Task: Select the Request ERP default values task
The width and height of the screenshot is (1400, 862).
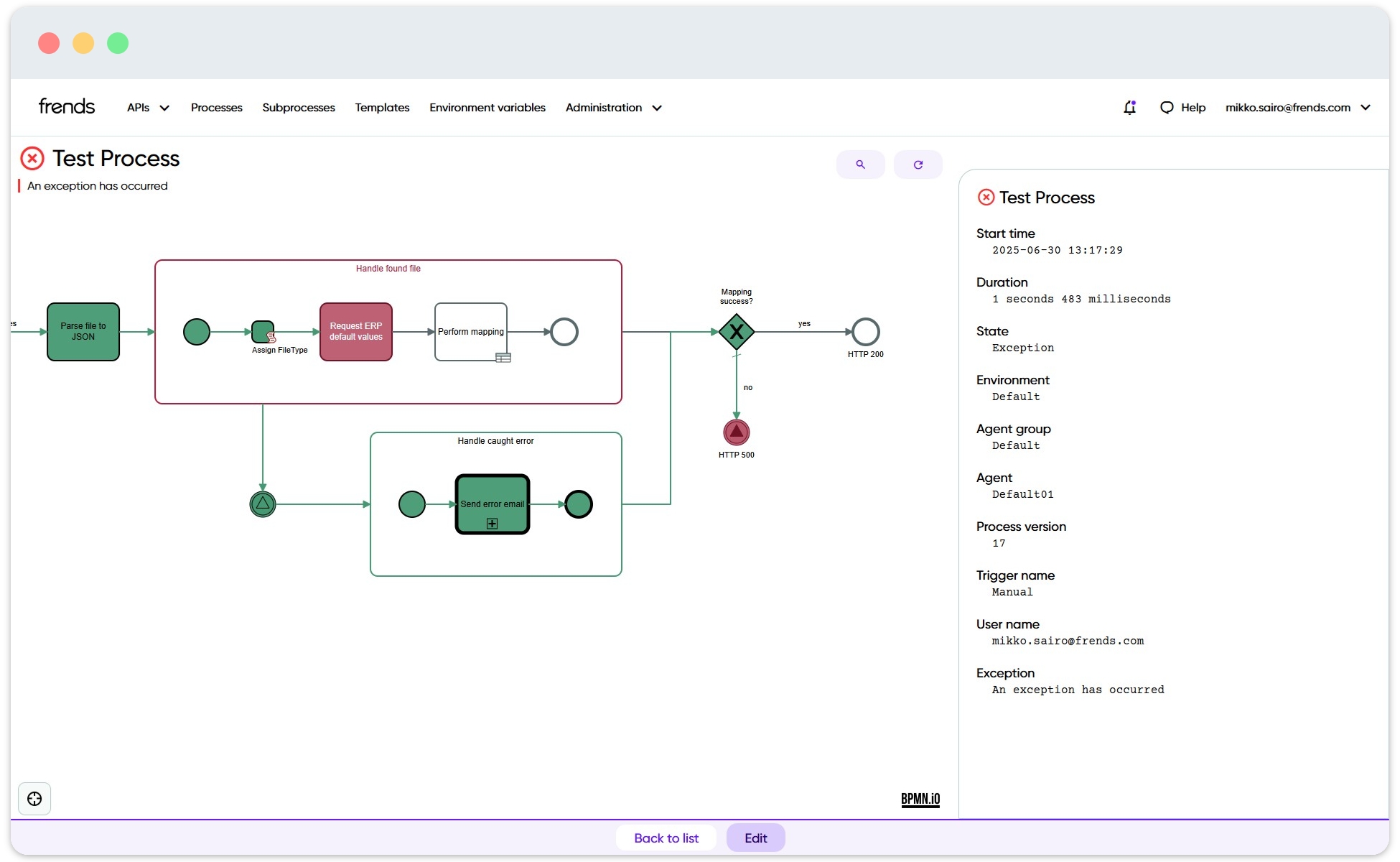Action: [x=356, y=332]
